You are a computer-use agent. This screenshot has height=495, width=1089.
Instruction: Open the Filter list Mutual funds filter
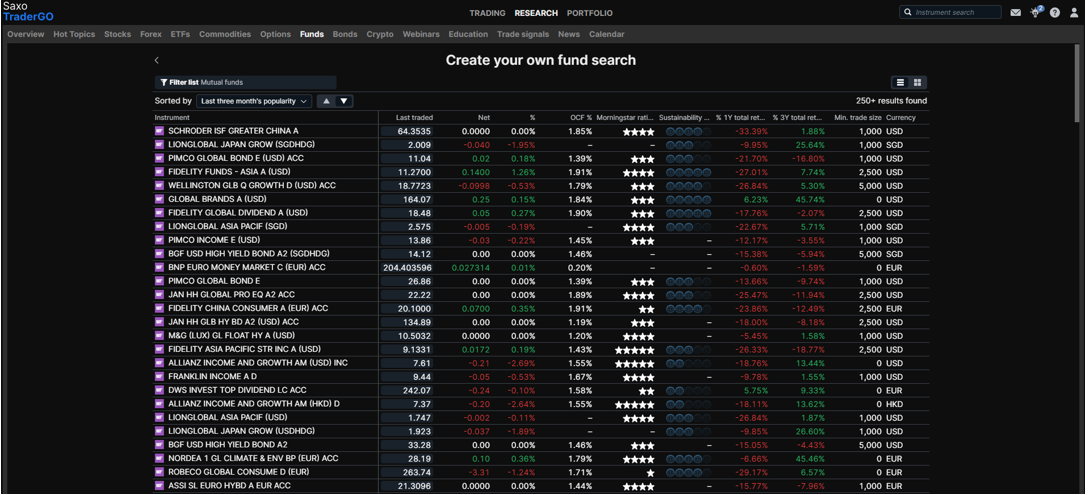click(245, 82)
